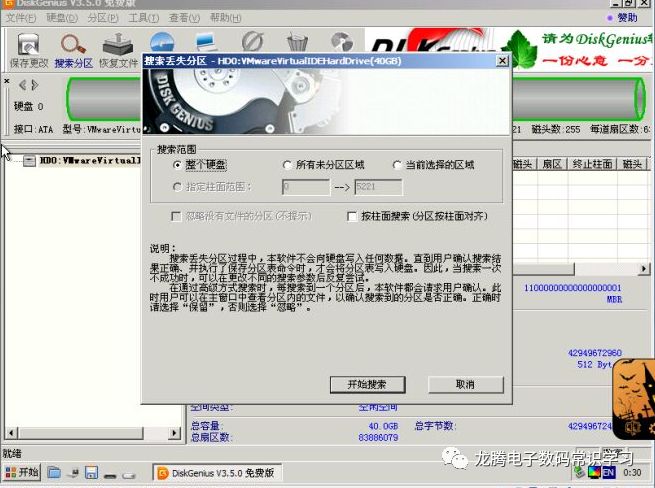Click the 搜索分区 magnifier toolbar icon
The width and height of the screenshot is (655, 488).
(x=74, y=45)
